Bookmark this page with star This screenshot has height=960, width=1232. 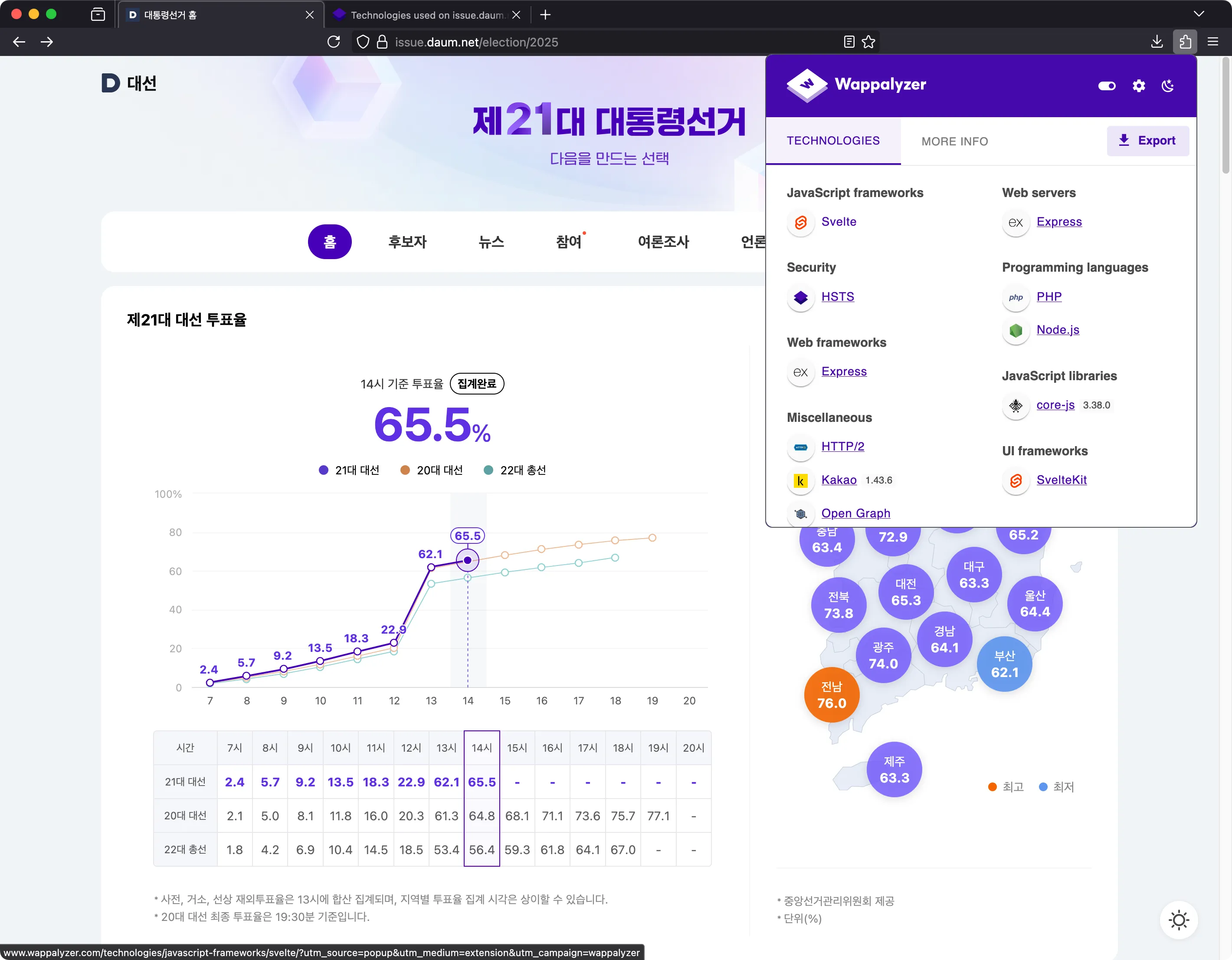pyautogui.click(x=869, y=42)
